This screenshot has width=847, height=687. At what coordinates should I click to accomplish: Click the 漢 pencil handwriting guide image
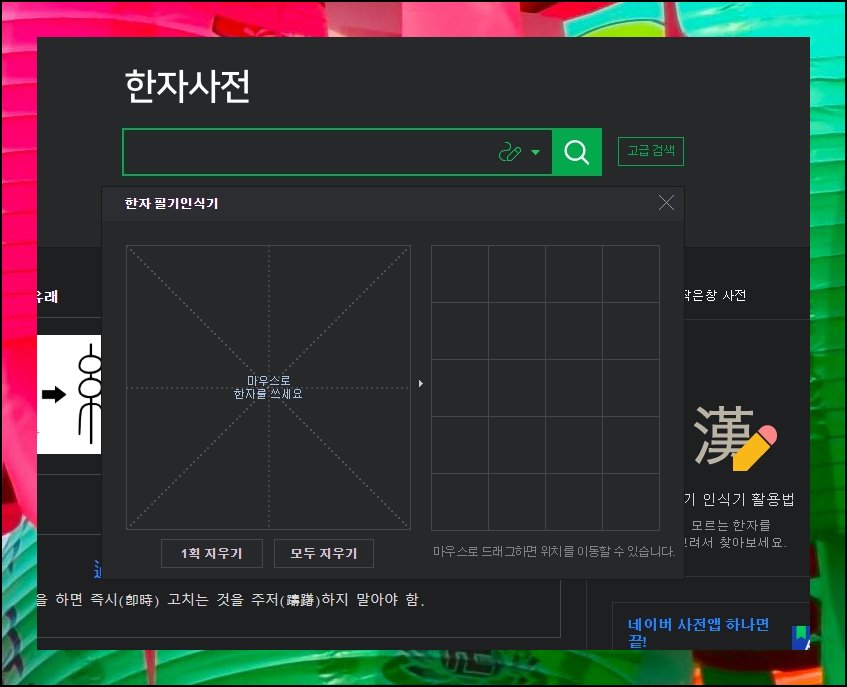(736, 437)
